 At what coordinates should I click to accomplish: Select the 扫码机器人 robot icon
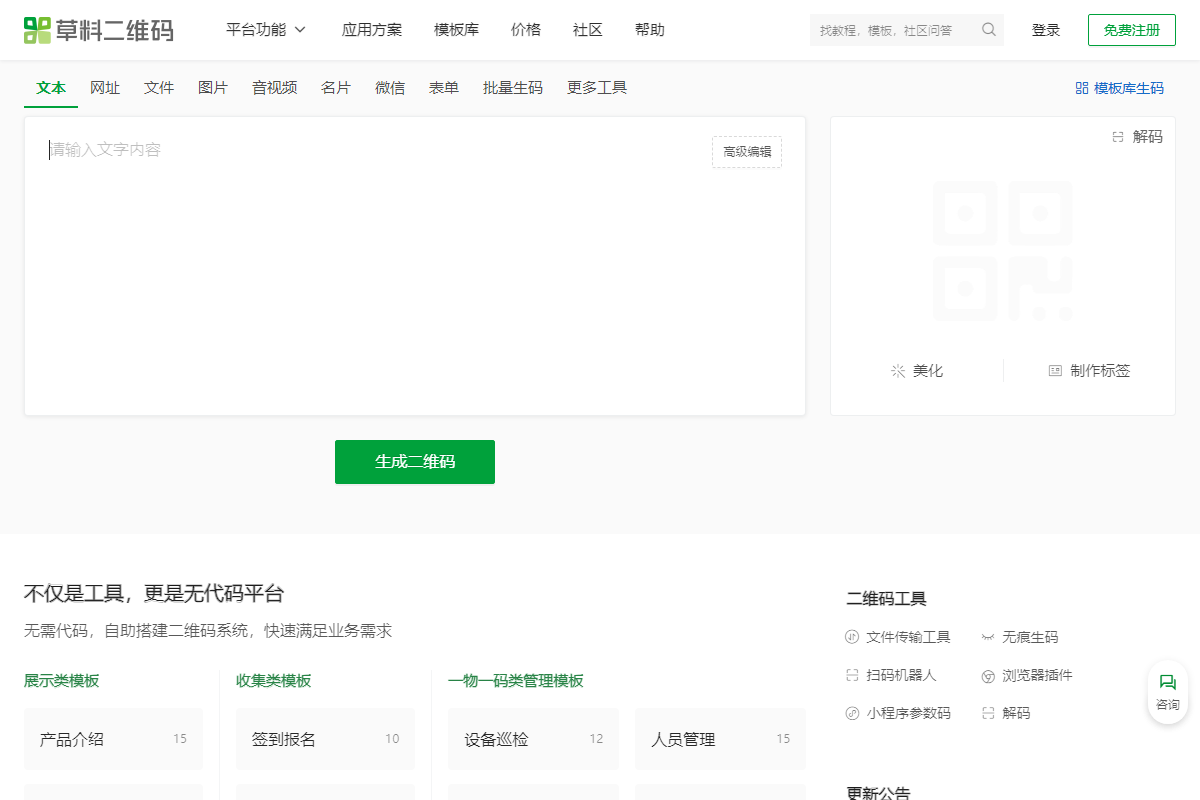(x=850, y=675)
